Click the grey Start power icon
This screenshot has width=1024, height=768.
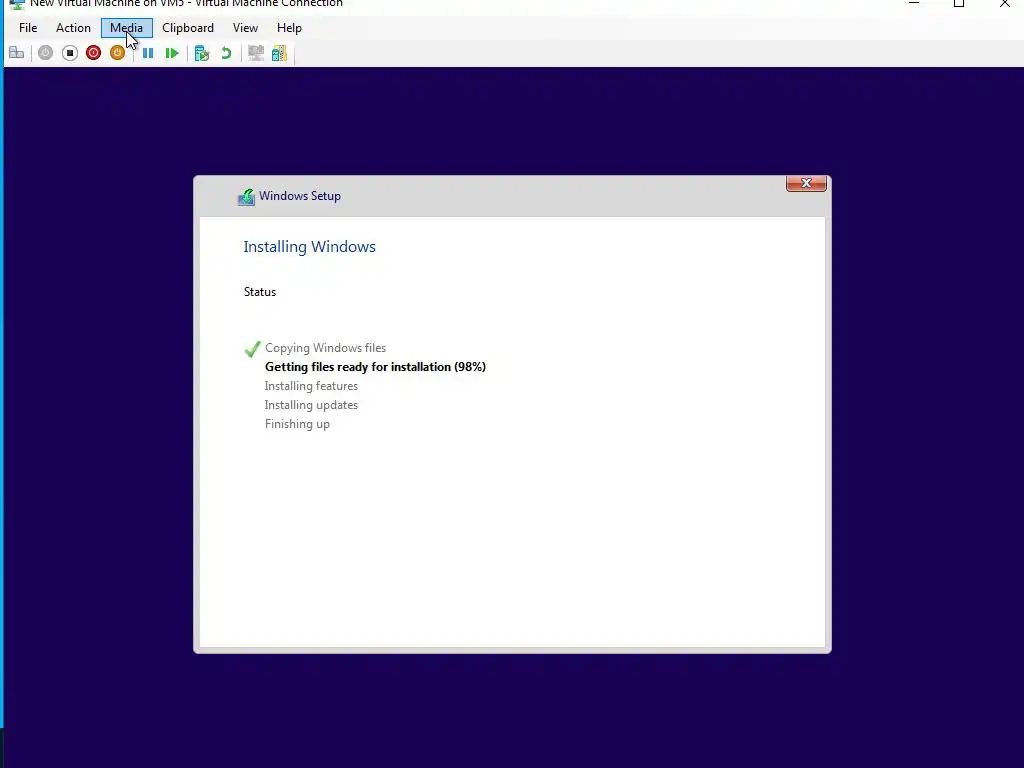pyautogui.click(x=45, y=53)
